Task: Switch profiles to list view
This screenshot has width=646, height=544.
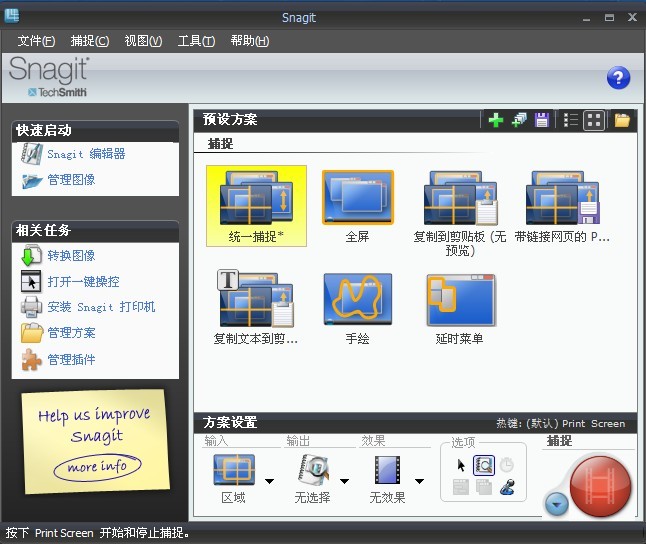Action: coord(571,120)
